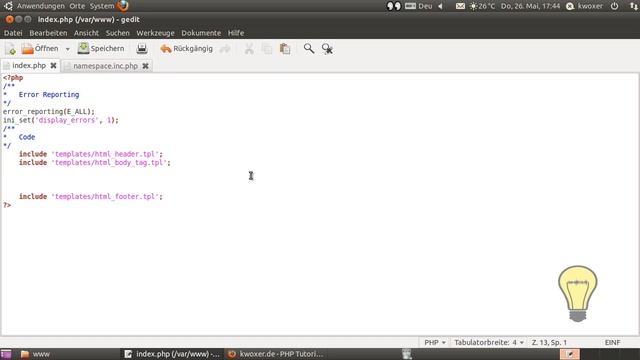
Task: Click workspace switcher in bottom panel
Action: (x=570, y=354)
